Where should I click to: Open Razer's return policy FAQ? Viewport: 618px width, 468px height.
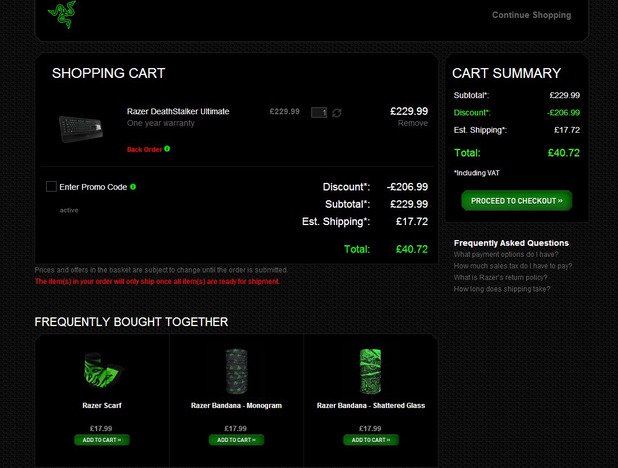500,277
